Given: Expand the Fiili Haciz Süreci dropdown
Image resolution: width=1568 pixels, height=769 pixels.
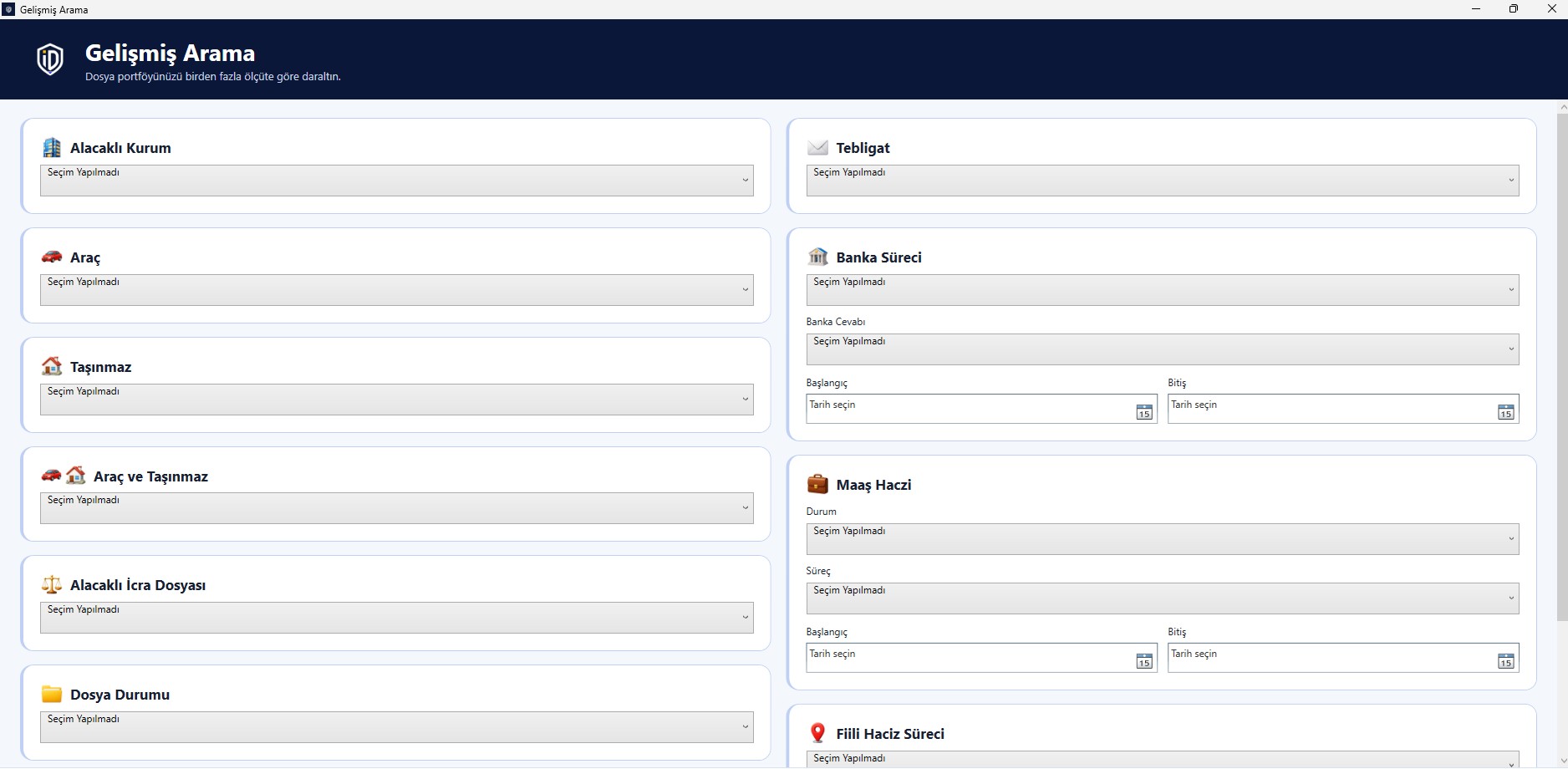Looking at the screenshot, I should coord(1163,759).
